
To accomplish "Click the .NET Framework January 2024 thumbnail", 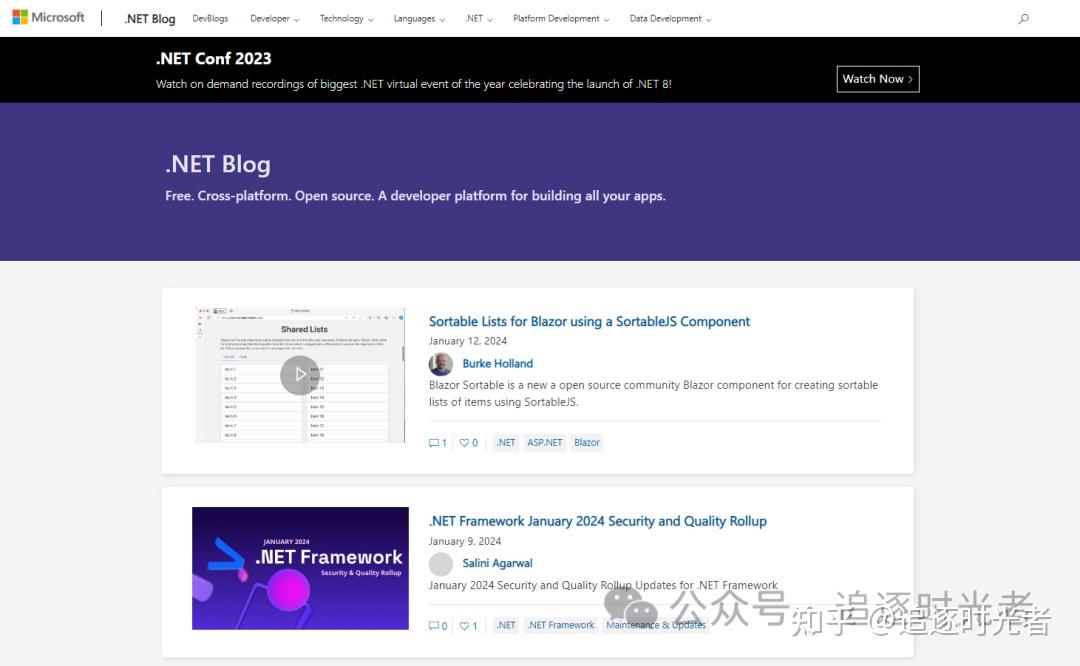I will [x=300, y=568].
